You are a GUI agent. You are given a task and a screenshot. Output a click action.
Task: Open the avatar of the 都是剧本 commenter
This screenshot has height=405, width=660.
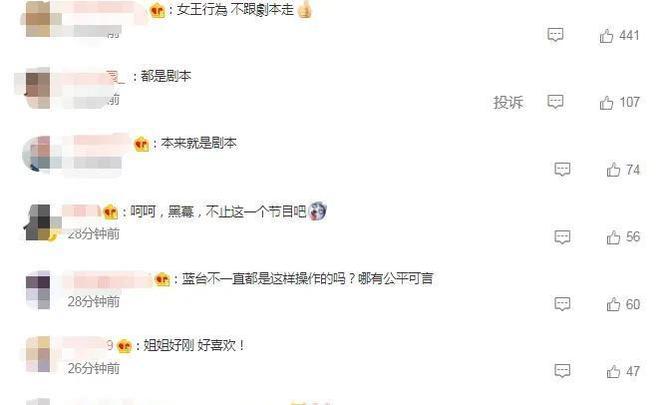38,88
